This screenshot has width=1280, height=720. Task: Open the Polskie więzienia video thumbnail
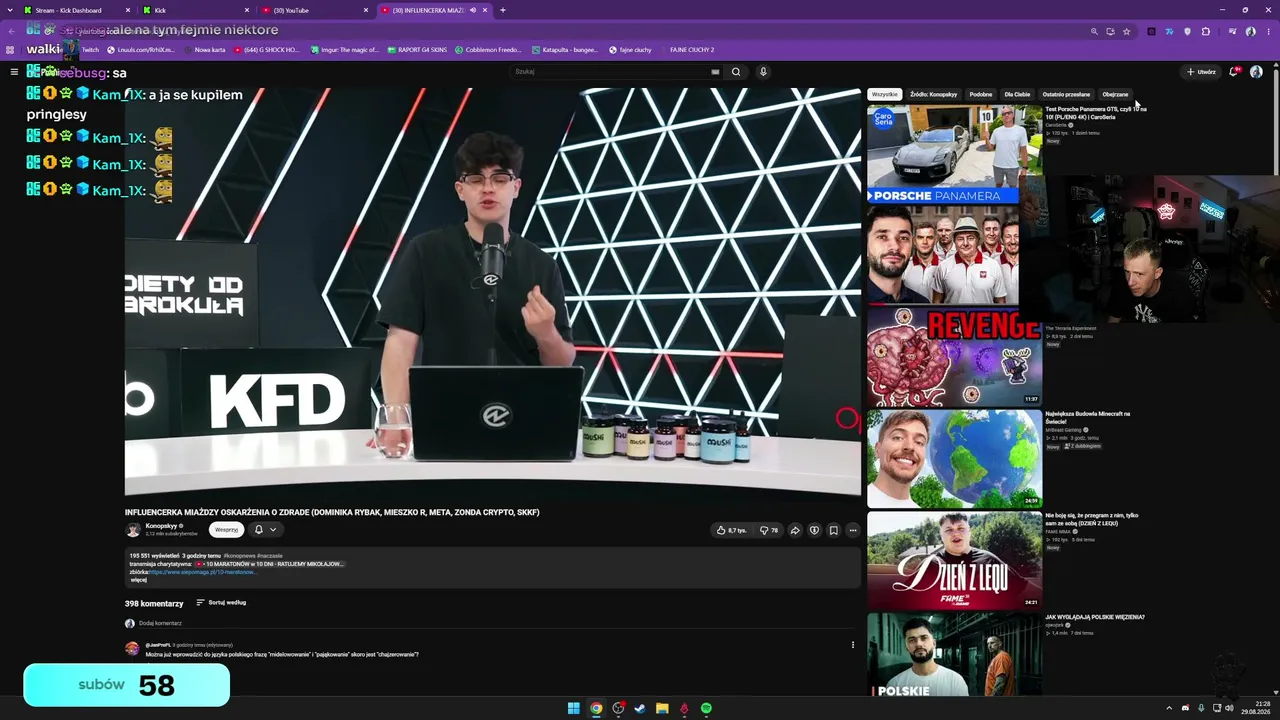coord(954,655)
